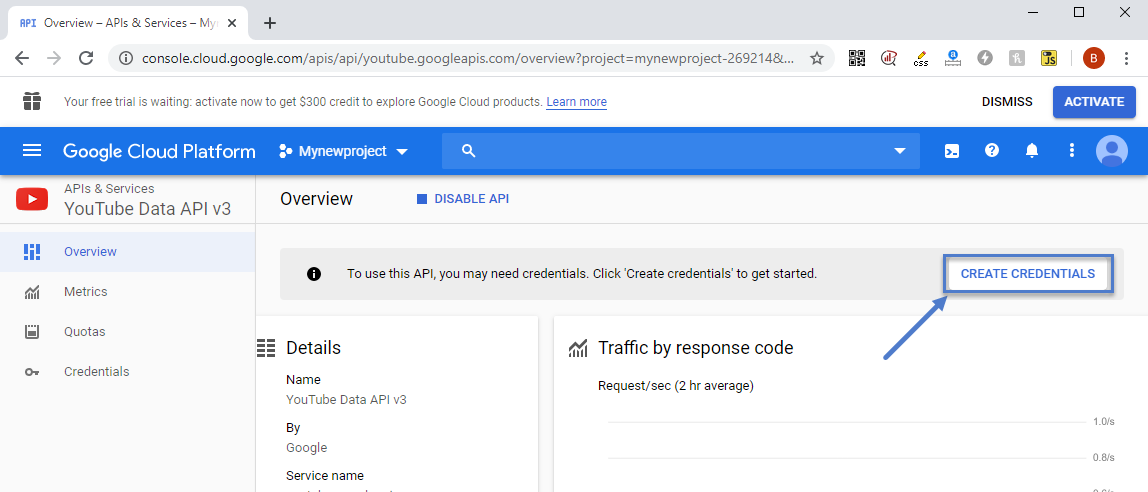
Task: Open the notifications bell
Action: (1032, 151)
